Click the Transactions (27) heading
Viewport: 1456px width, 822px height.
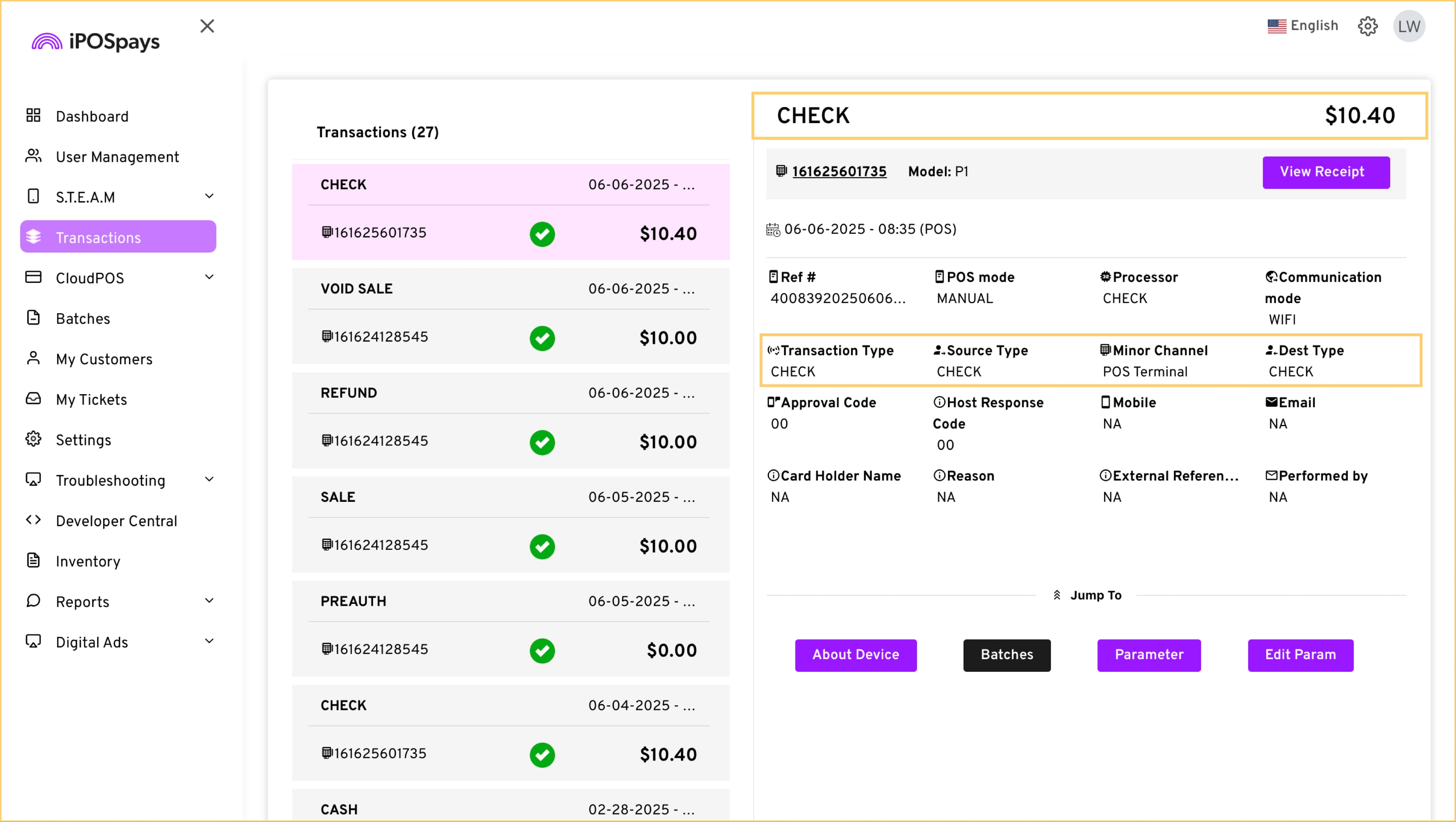click(378, 132)
